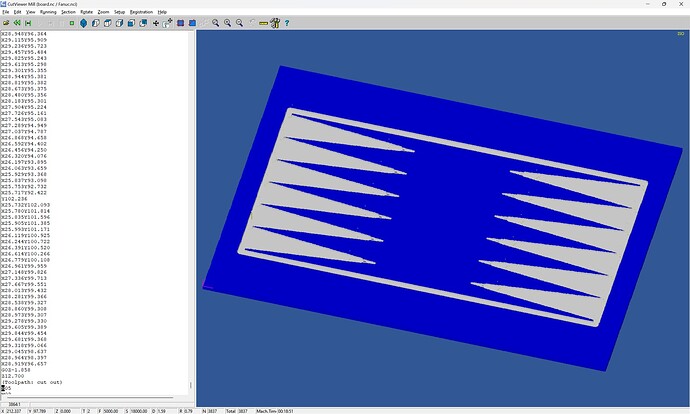Open the Rotate menu
Viewport: 690px width, 414px height.
pos(86,12)
